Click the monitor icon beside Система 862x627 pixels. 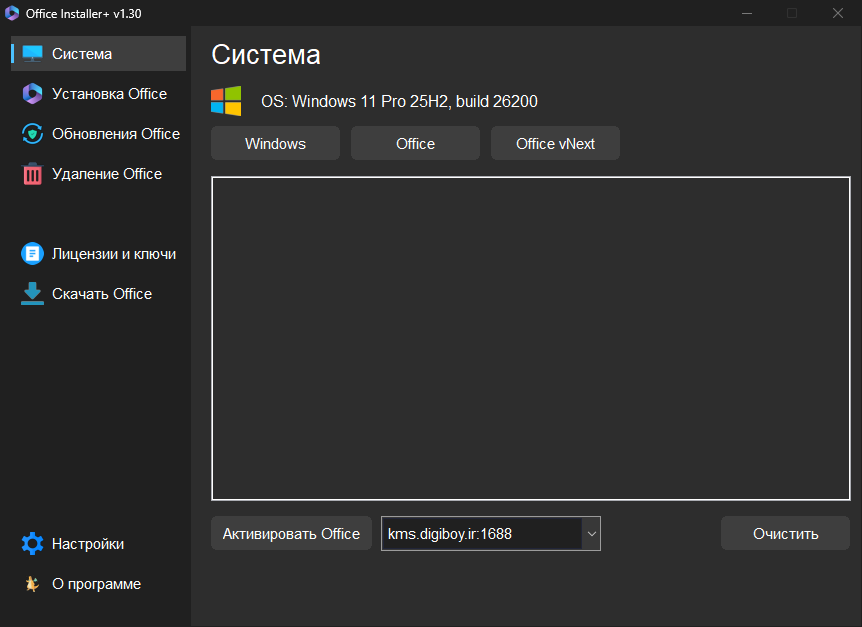tap(33, 54)
